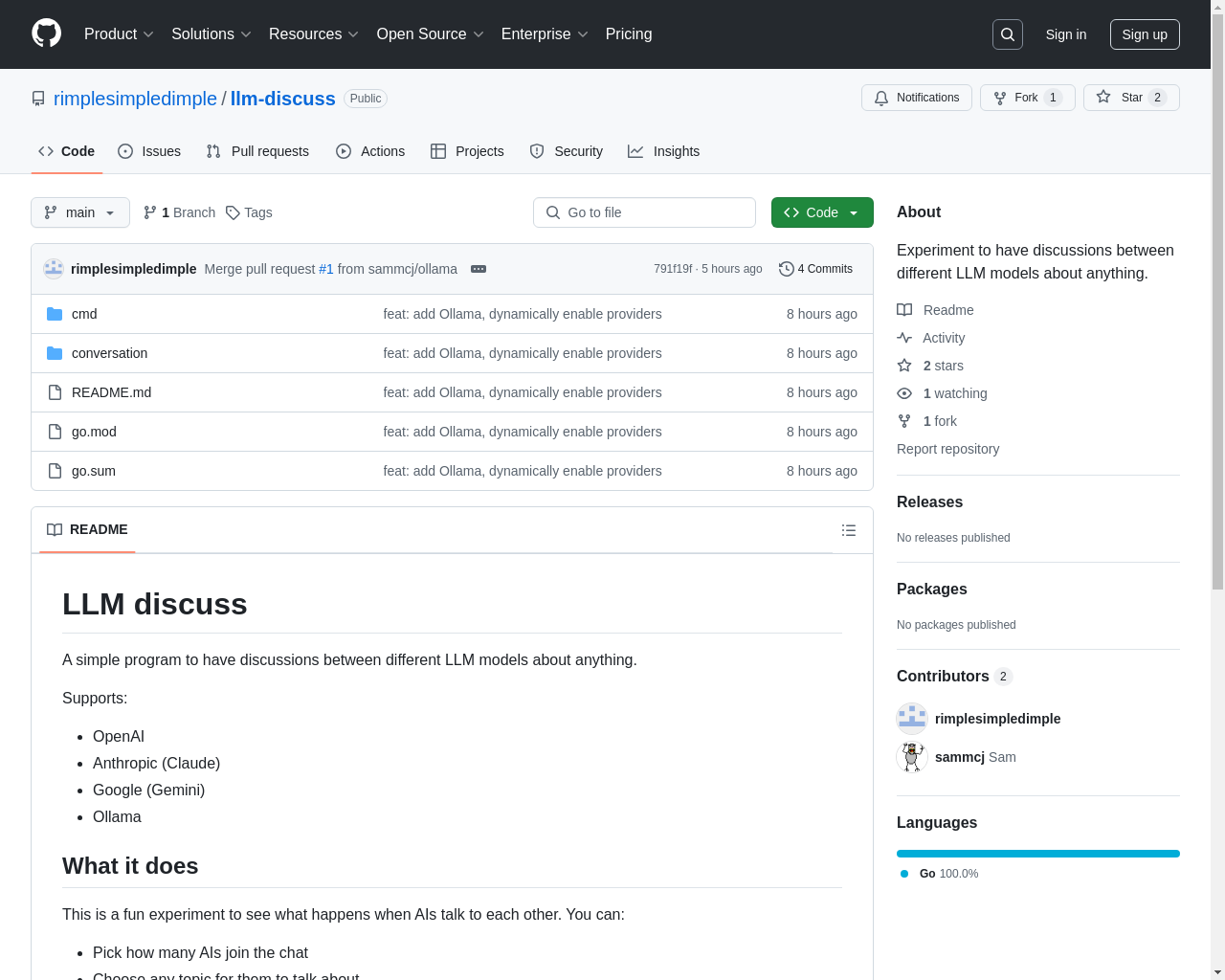Open the llm-discuss repository link
The image size is (1225, 980).
(x=283, y=99)
